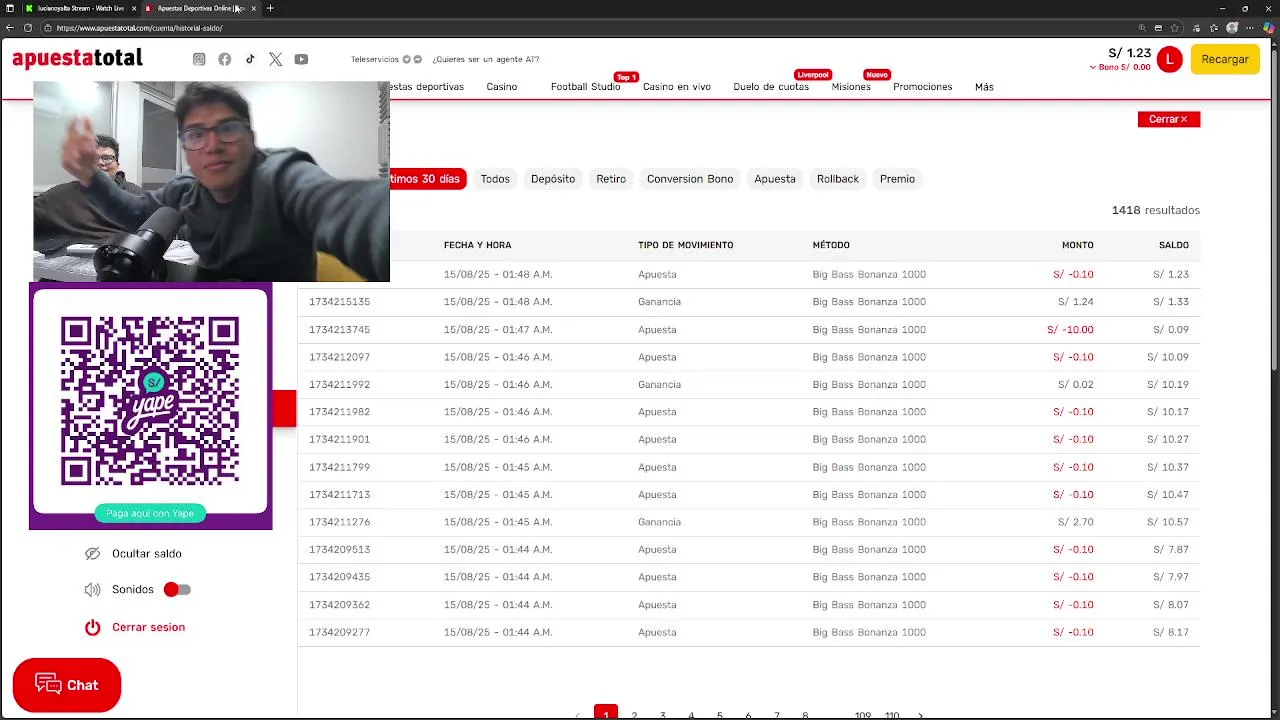This screenshot has height=720, width=1280.
Task: Open the Chat support button
Action: point(67,685)
